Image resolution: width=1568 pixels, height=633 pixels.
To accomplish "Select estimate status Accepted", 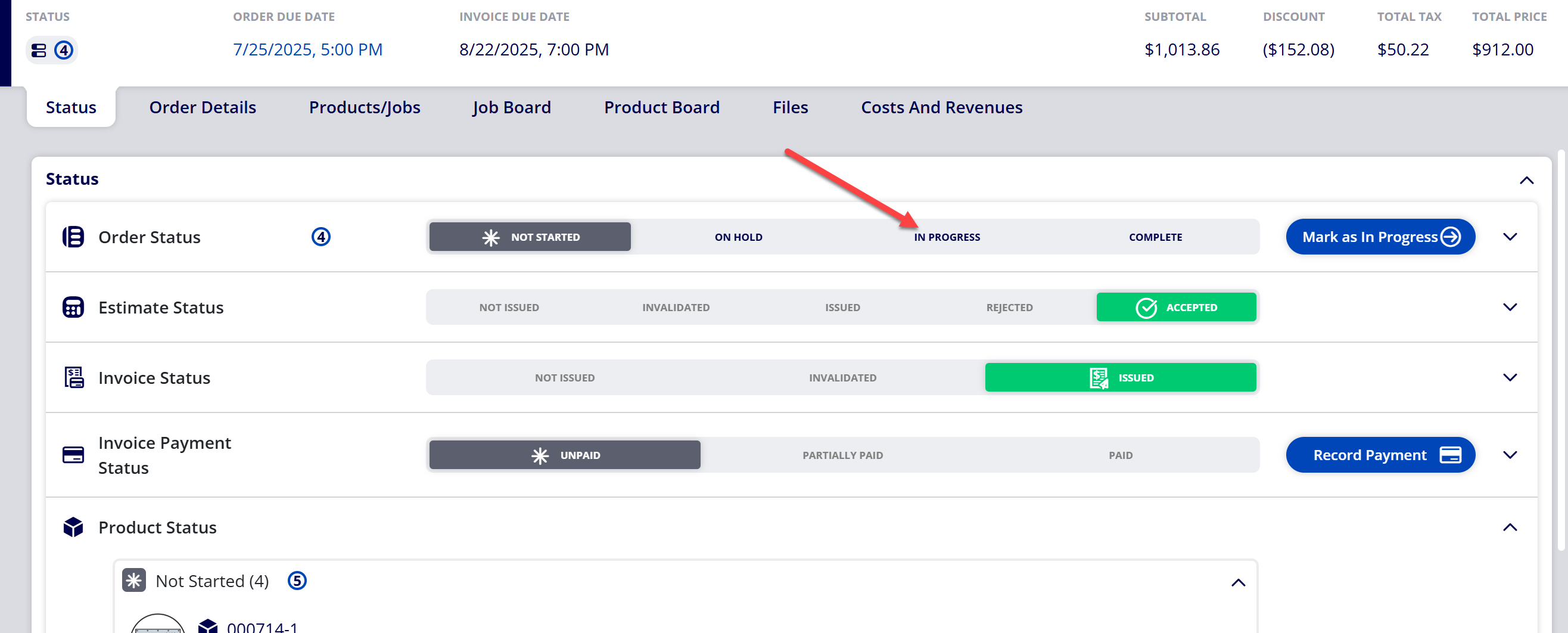I will [x=1176, y=307].
